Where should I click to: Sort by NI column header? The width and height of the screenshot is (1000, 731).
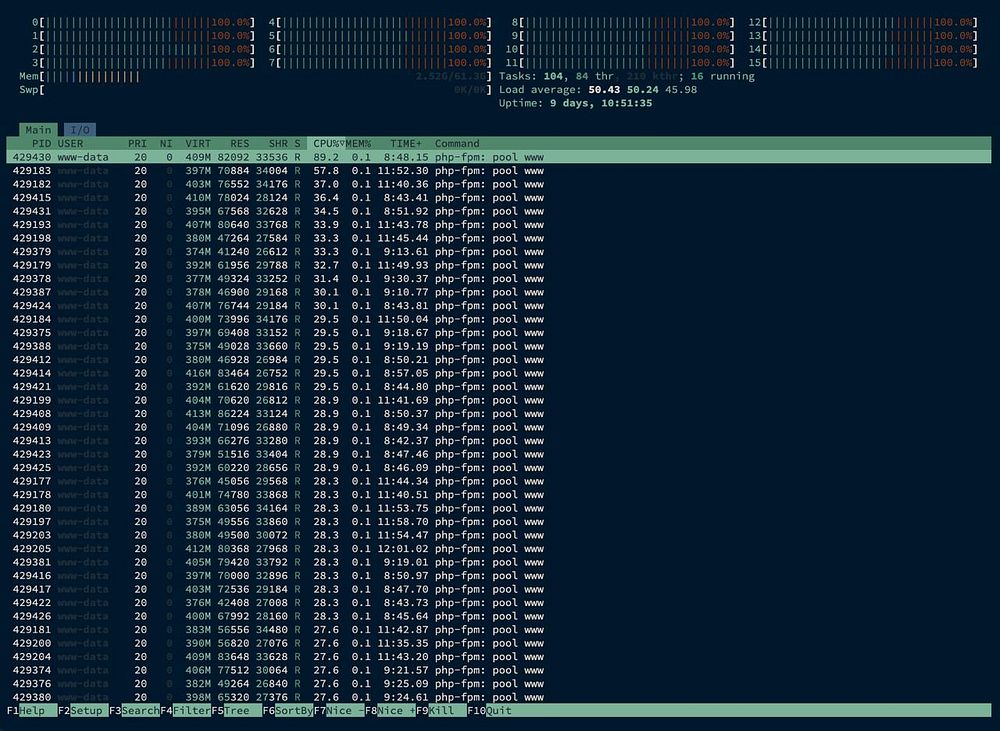click(166, 144)
